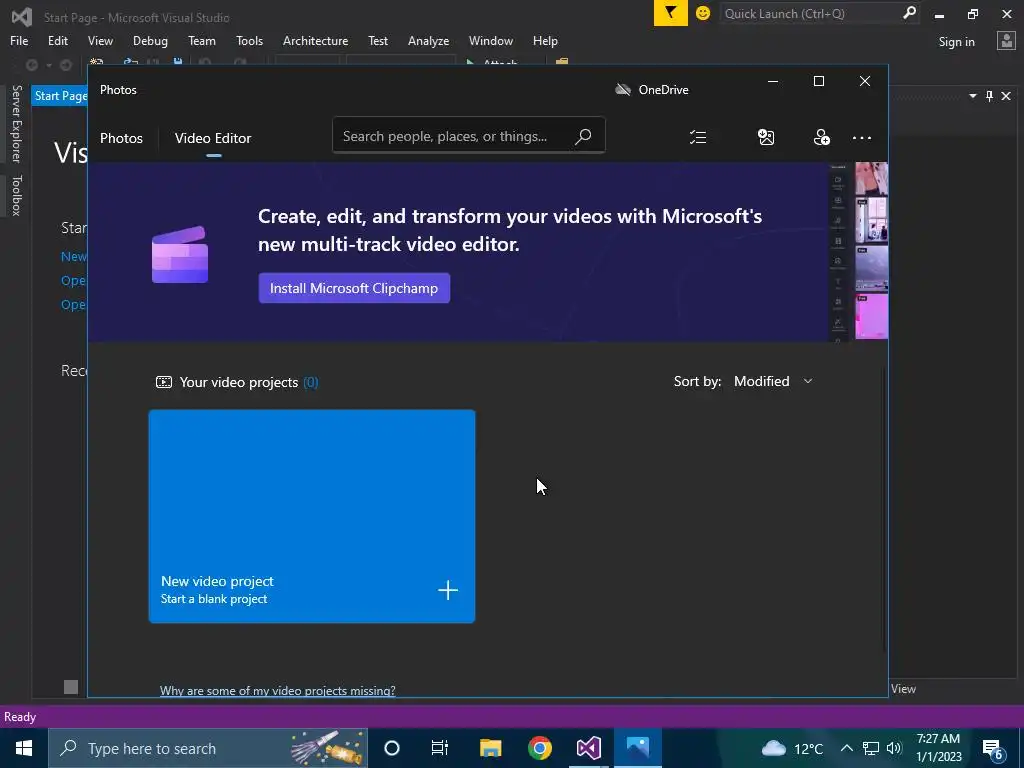Click the volume speaker icon in tray
This screenshot has width=1024, height=768.
pyautogui.click(x=894, y=748)
